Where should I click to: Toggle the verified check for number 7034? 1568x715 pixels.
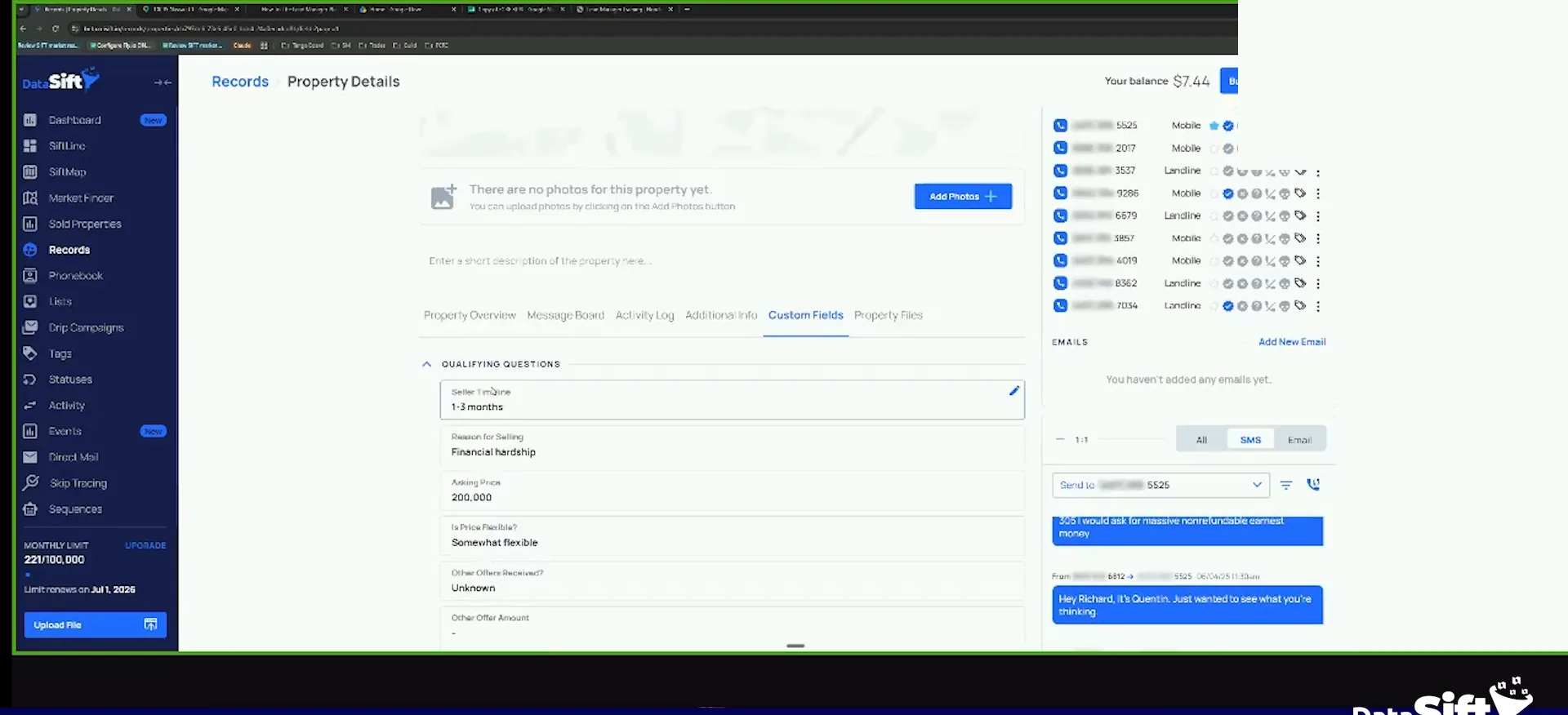[1228, 306]
